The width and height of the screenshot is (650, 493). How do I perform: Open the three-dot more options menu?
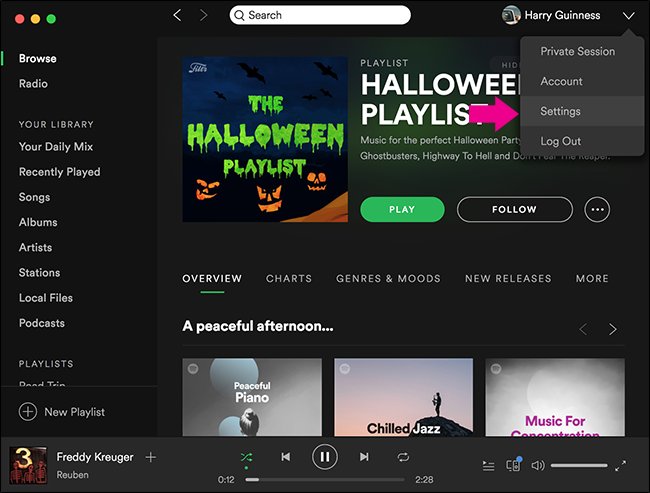click(598, 209)
